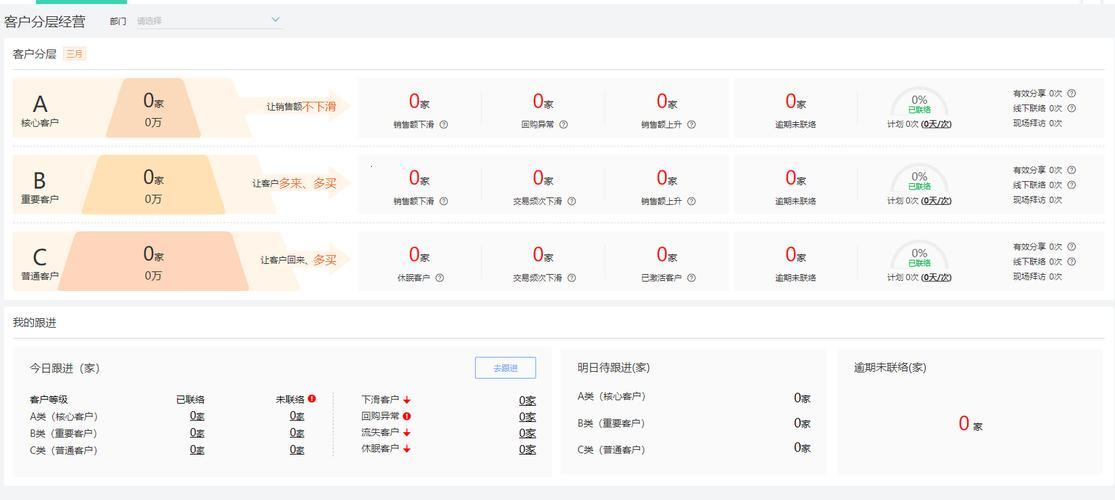Open help icon beside 已激活客户
The width and height of the screenshot is (1115, 500).
tap(691, 278)
